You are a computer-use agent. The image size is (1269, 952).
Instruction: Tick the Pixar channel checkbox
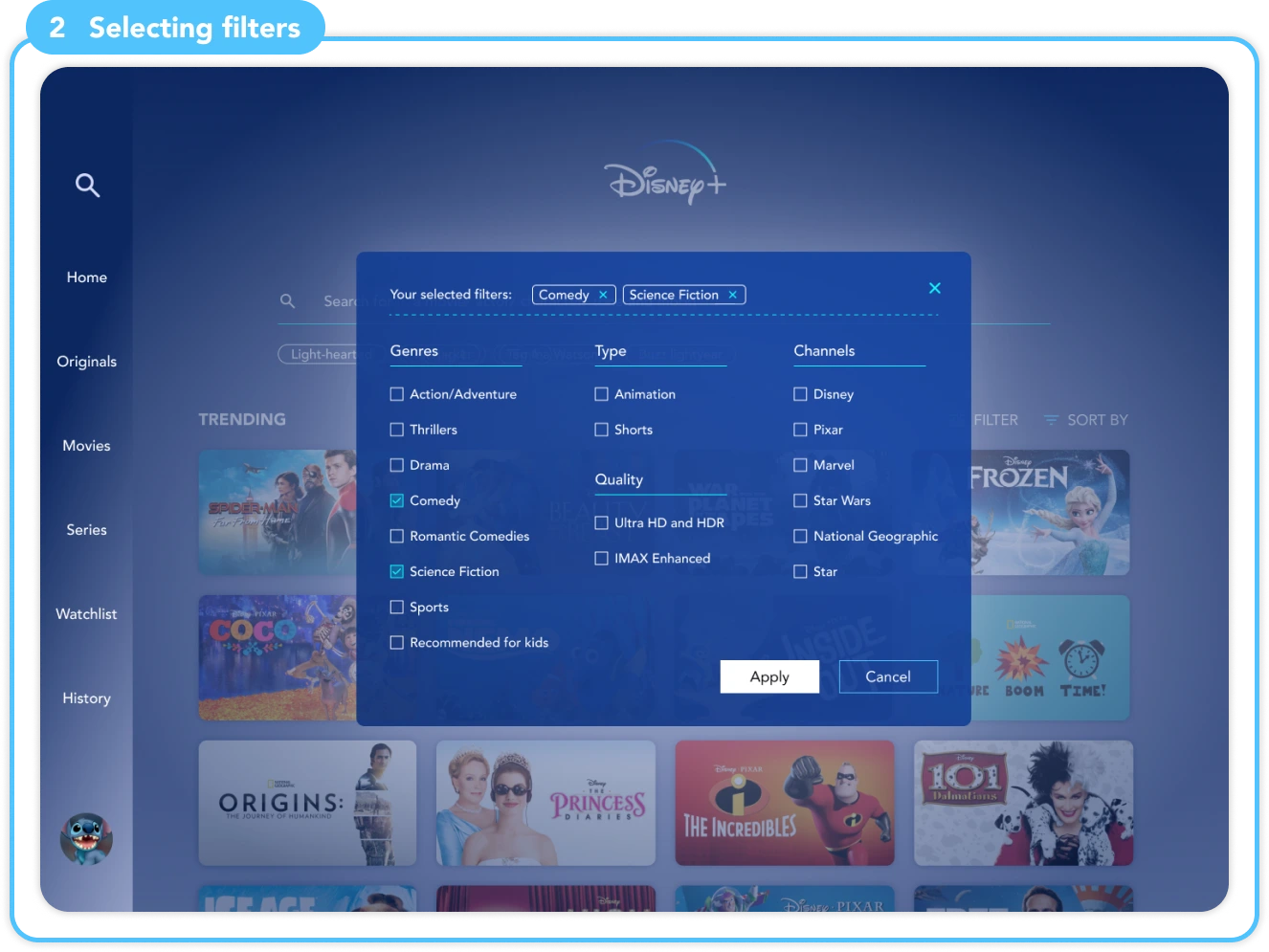click(800, 430)
